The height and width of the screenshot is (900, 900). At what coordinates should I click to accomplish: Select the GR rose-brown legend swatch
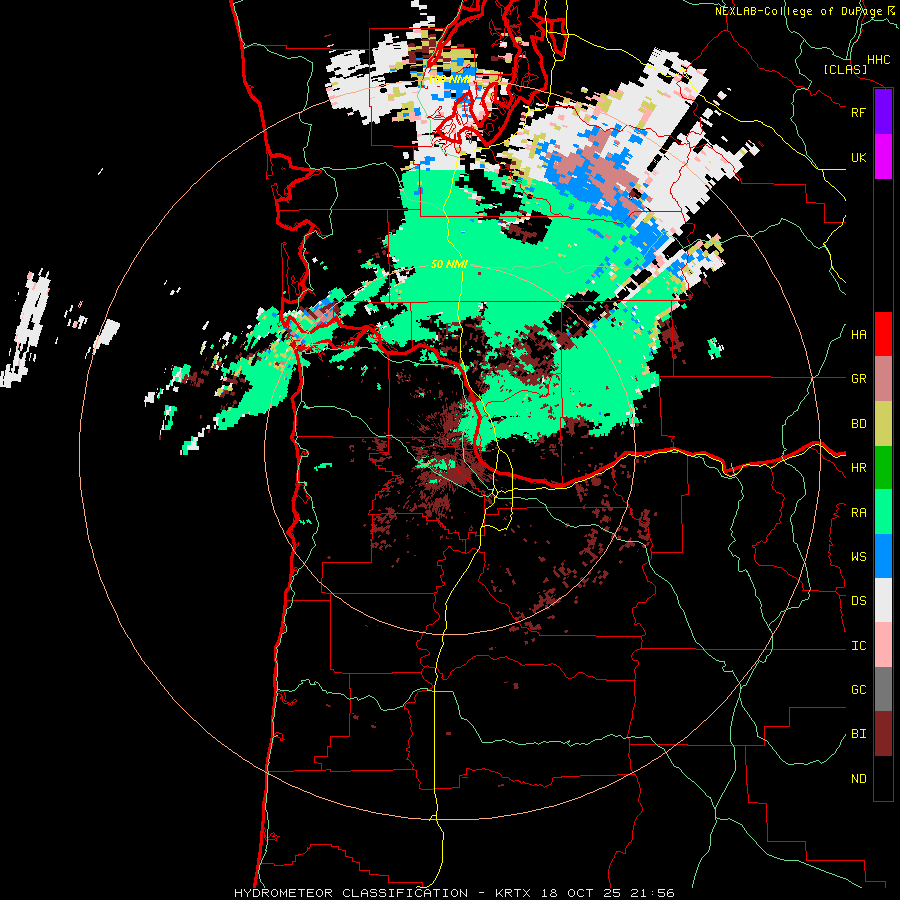pos(883,379)
